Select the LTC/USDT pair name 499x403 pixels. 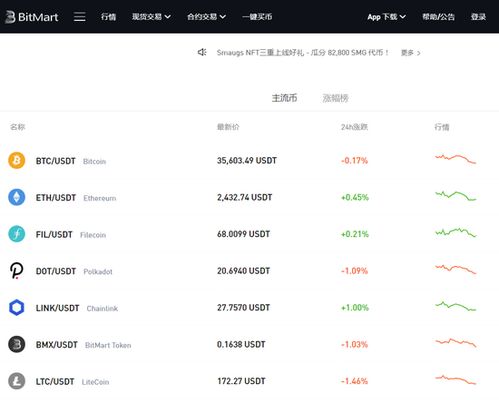[55, 381]
